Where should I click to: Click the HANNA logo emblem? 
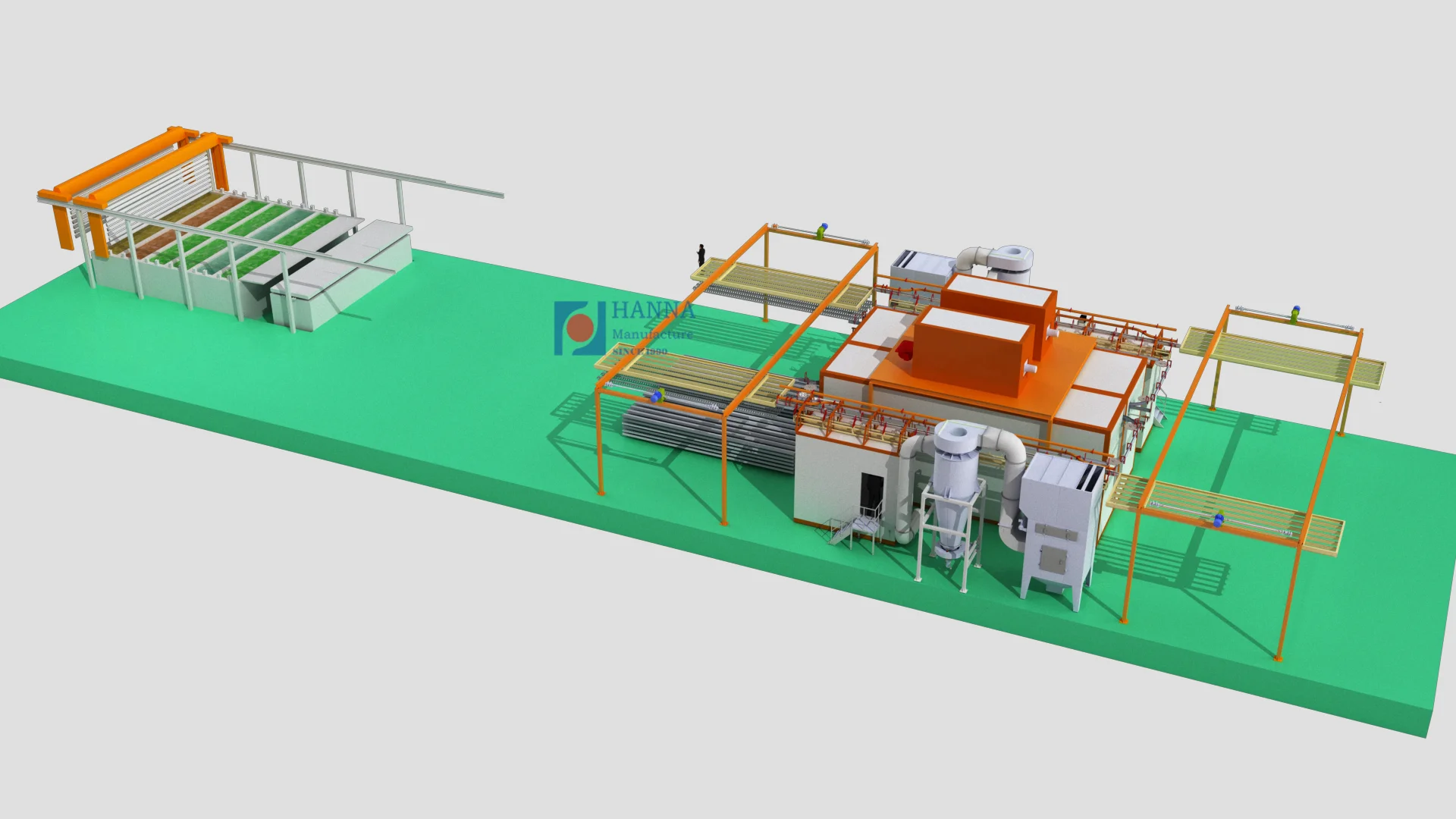coord(579,328)
